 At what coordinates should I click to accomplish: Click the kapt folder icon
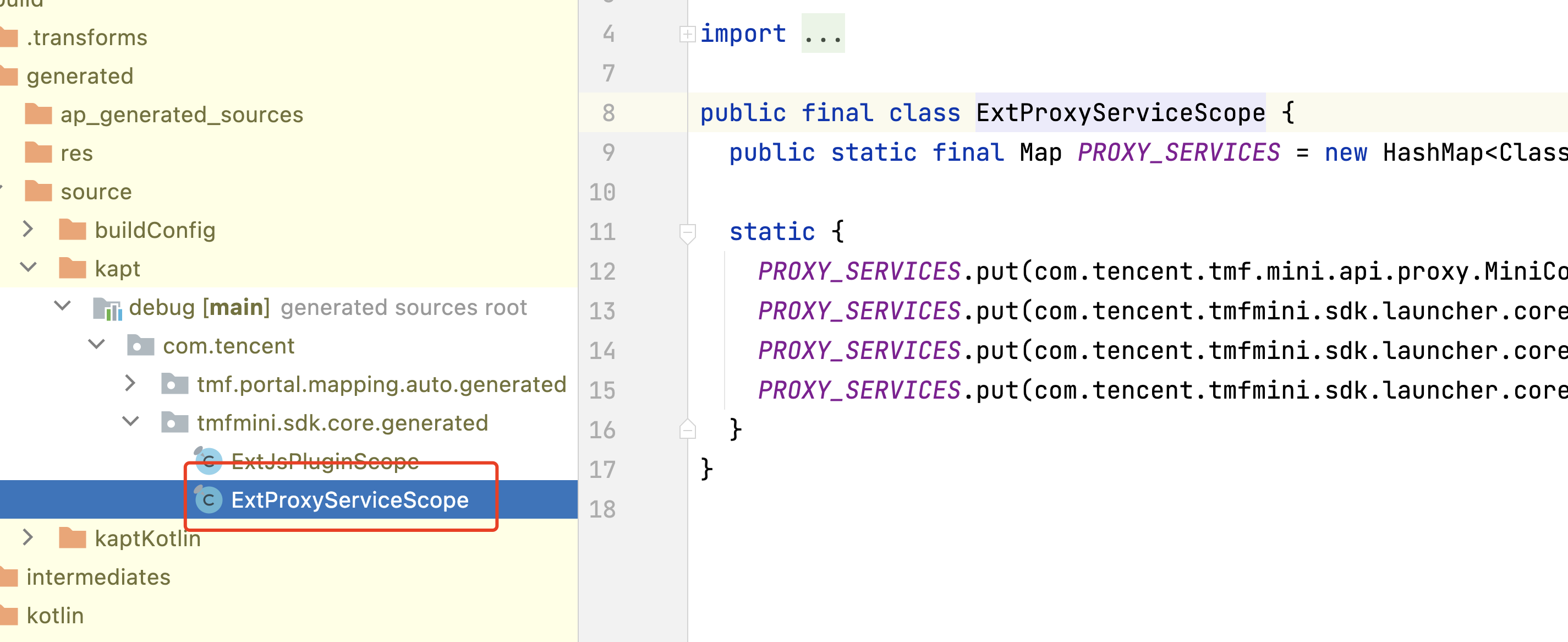point(73,269)
